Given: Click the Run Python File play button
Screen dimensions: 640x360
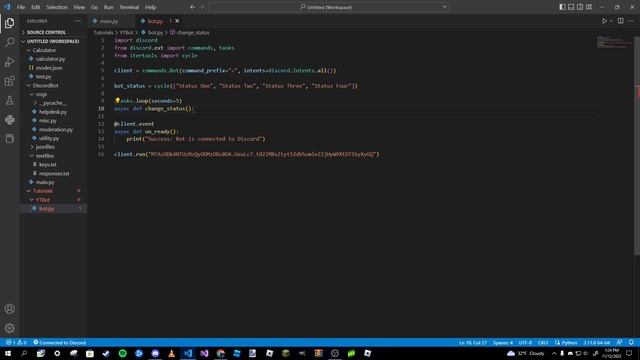Looking at the screenshot, I should tap(604, 21).
